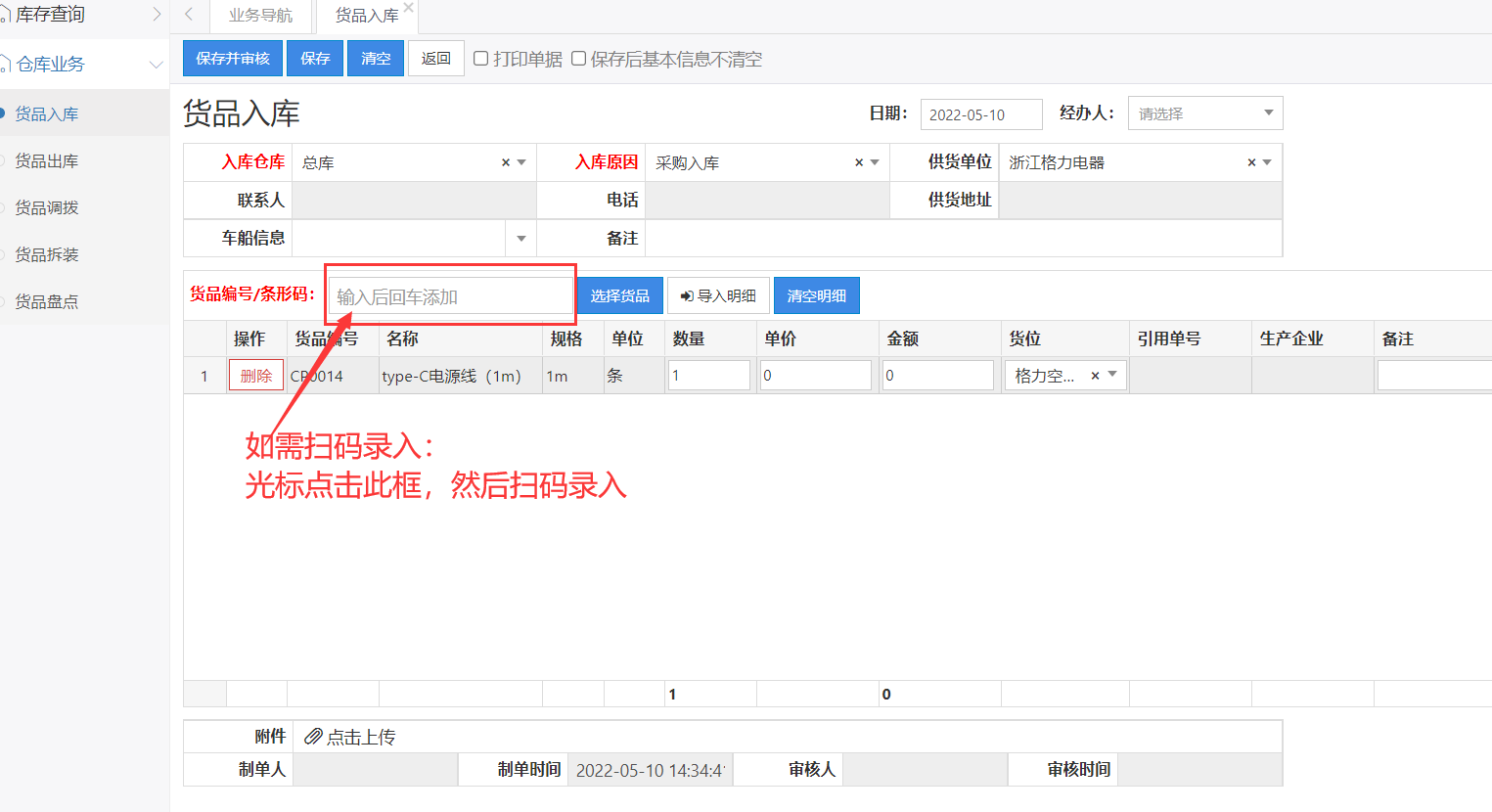Click the 库存查询 sidebar icon
The height and width of the screenshot is (812, 1492).
tap(6, 16)
